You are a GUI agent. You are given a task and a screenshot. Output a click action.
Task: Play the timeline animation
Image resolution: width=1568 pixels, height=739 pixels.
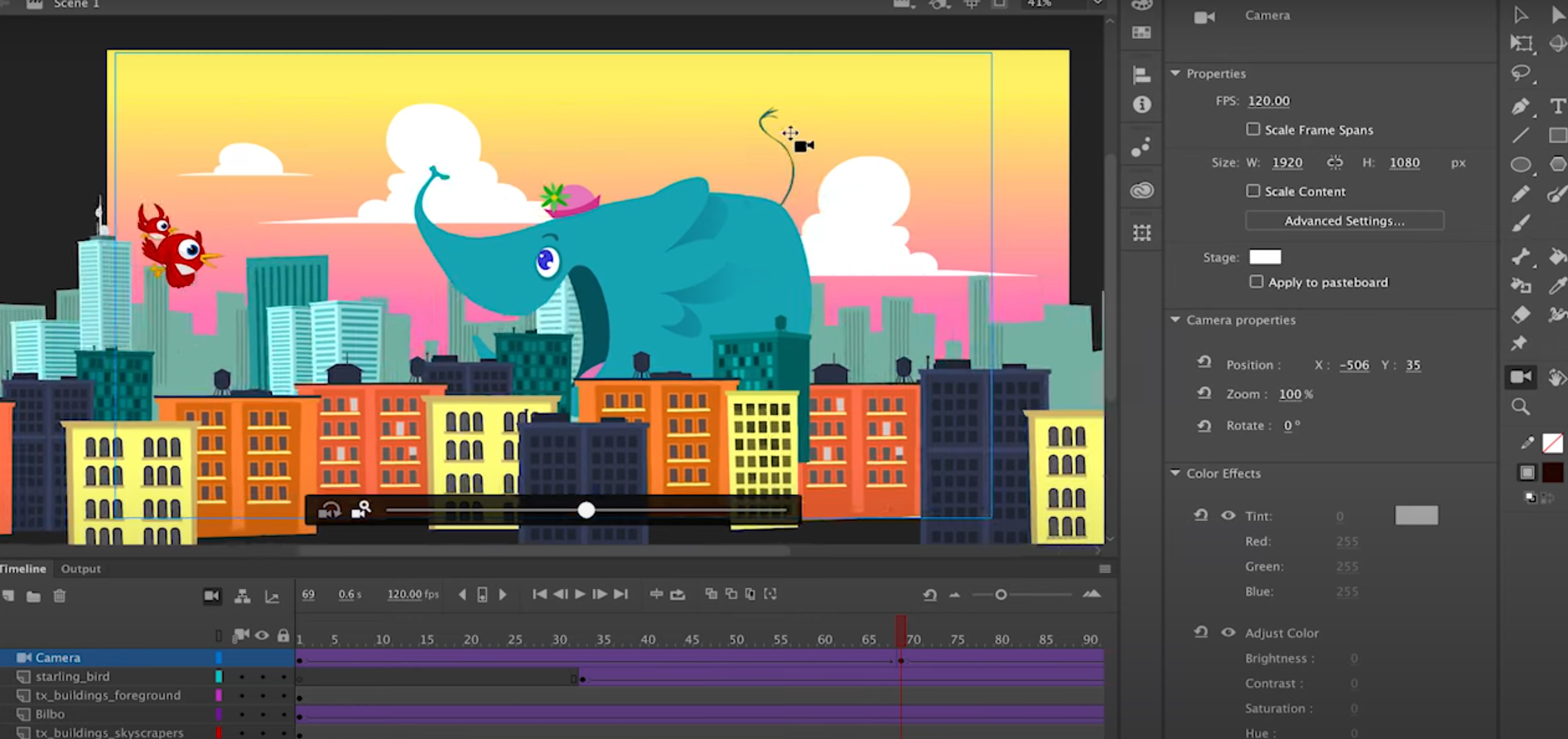580,594
